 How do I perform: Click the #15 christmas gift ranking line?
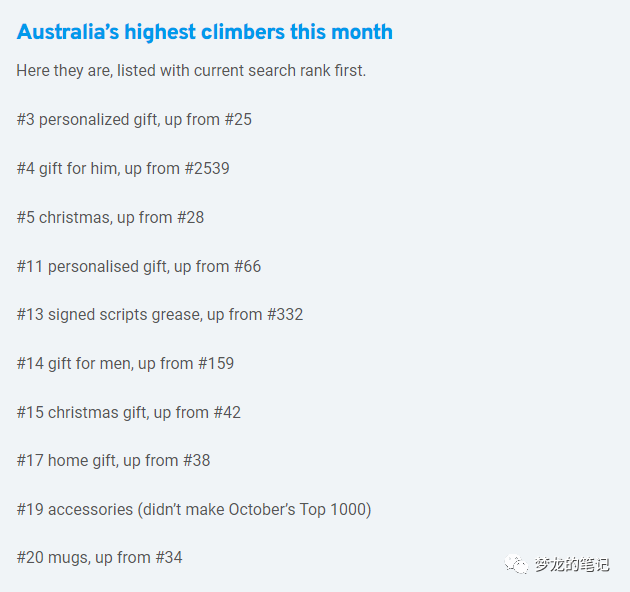tap(129, 413)
